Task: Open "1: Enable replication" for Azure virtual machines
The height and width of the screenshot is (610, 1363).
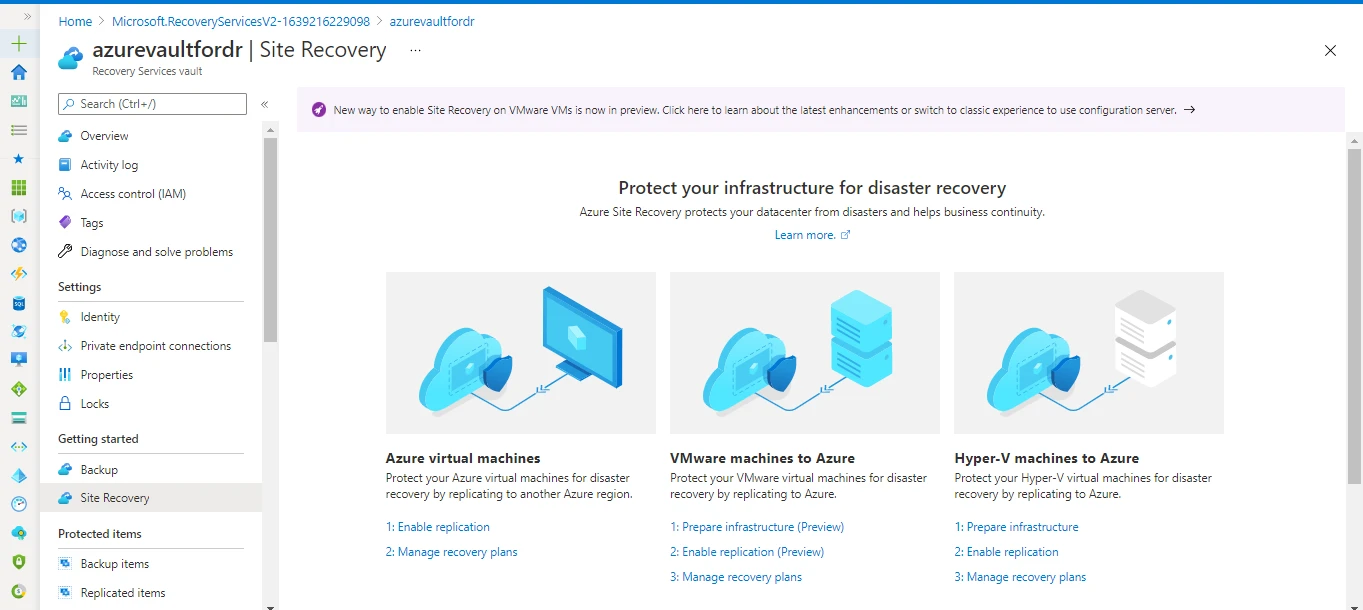Action: pyautogui.click(x=438, y=526)
